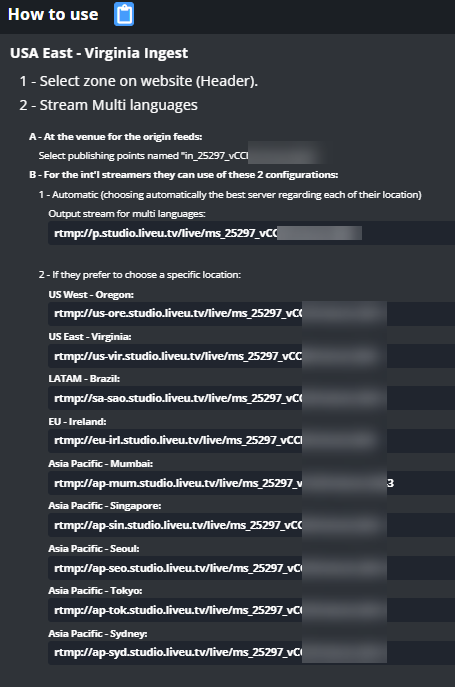Screen dimensions: 455x687
Task: Select the automatic p.studio.liveu.tv output stream field
Action: click(252, 233)
